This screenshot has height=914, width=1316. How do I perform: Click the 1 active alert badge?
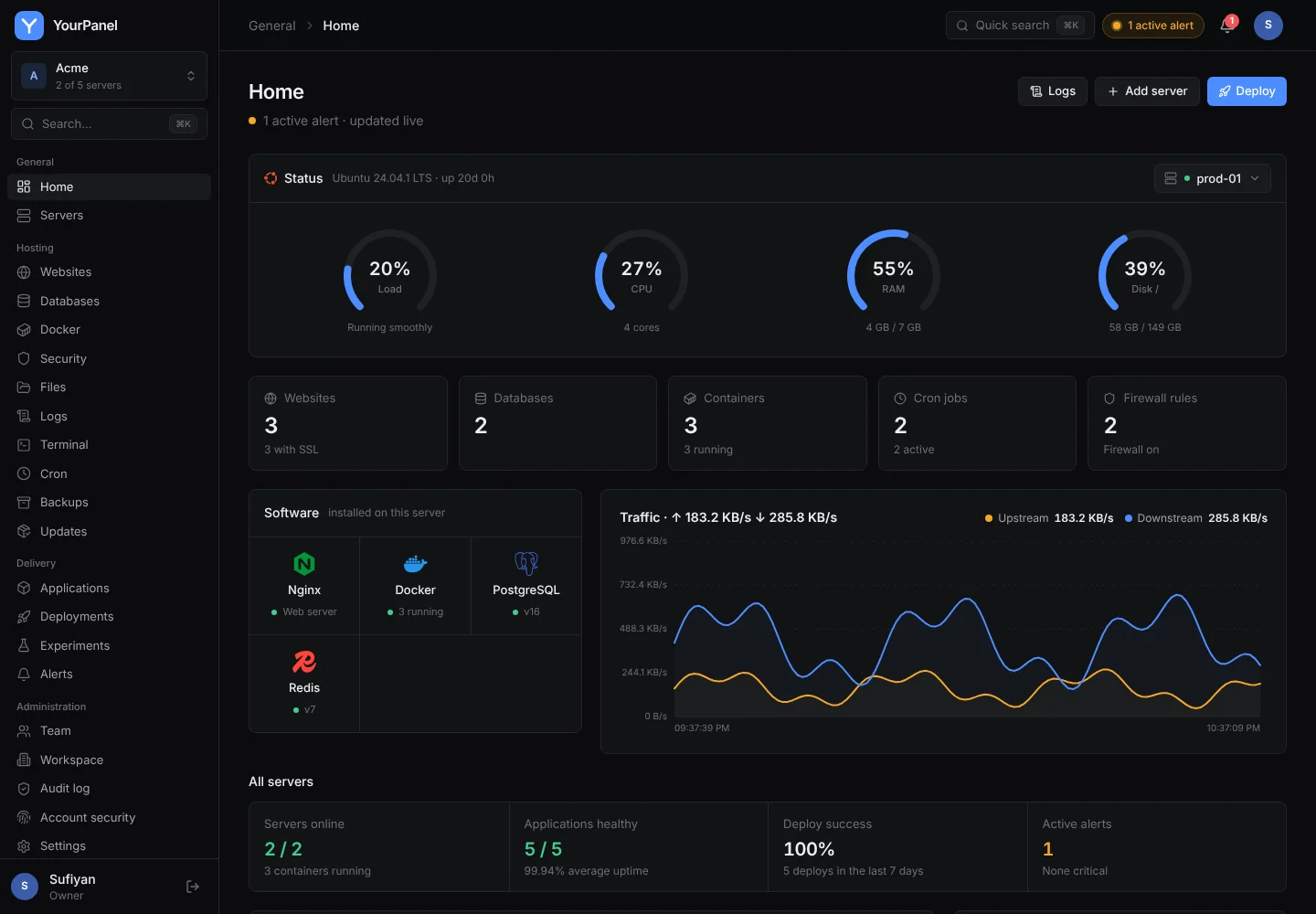[1153, 26]
